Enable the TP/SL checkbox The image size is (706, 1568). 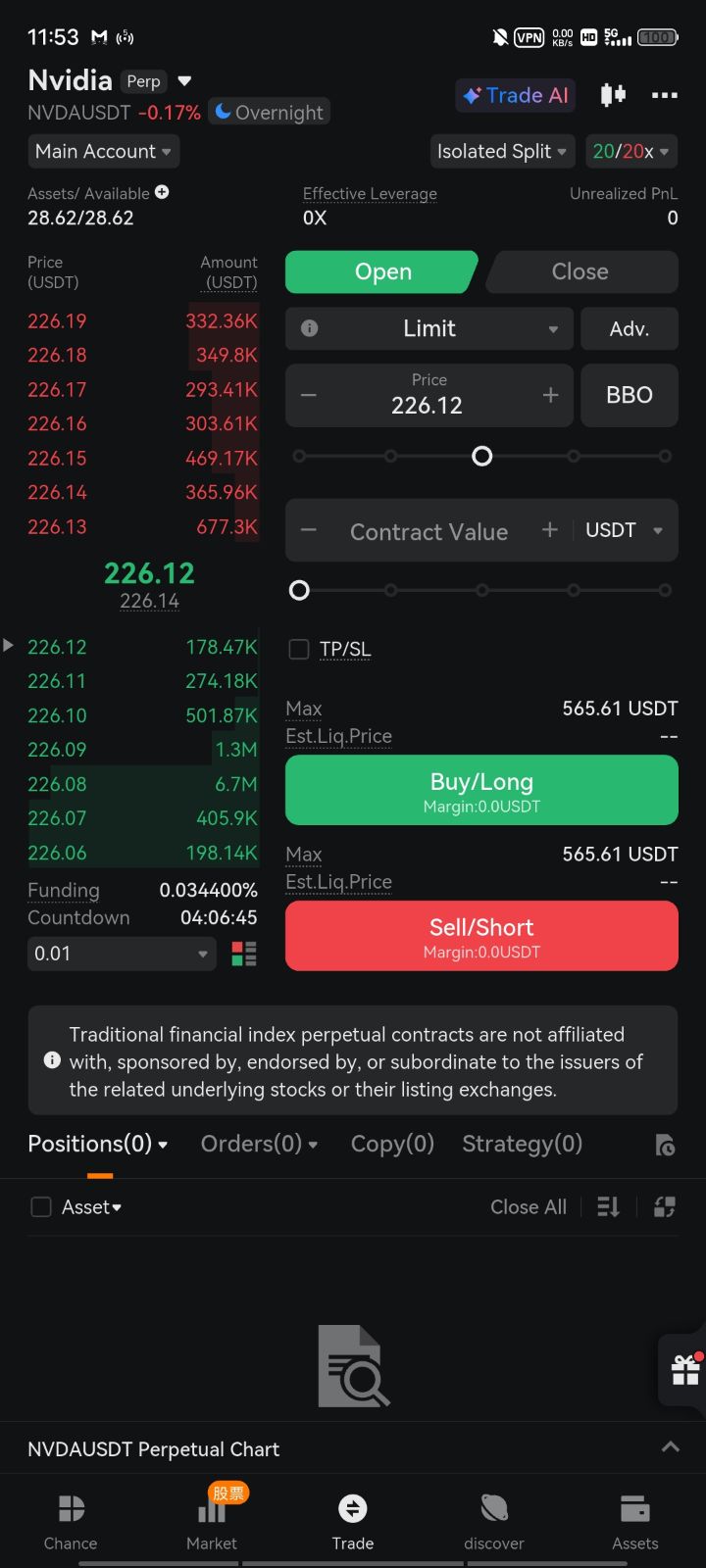(x=299, y=649)
